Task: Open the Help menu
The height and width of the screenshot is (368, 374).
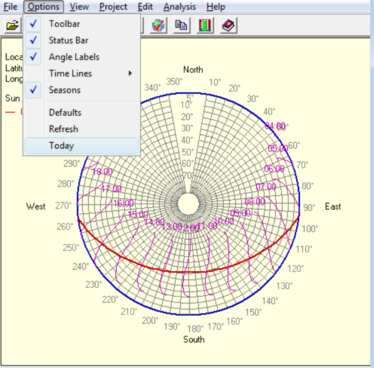Action: (216, 7)
